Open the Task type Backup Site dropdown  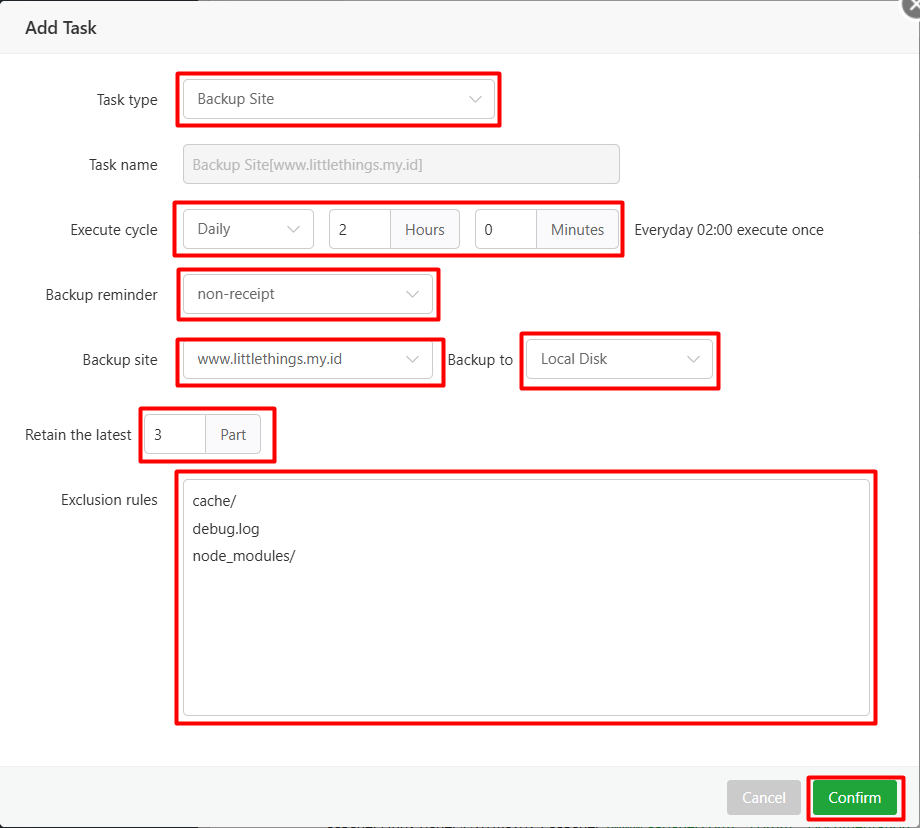[x=338, y=99]
